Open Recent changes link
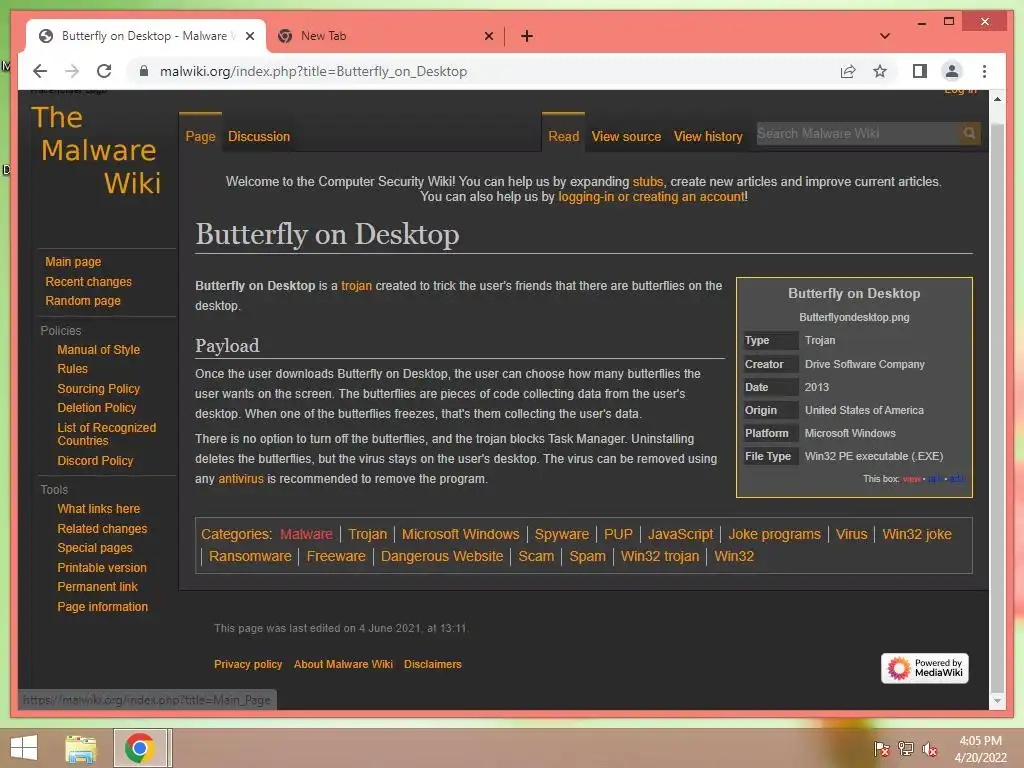The image size is (1024, 768). tap(88, 281)
